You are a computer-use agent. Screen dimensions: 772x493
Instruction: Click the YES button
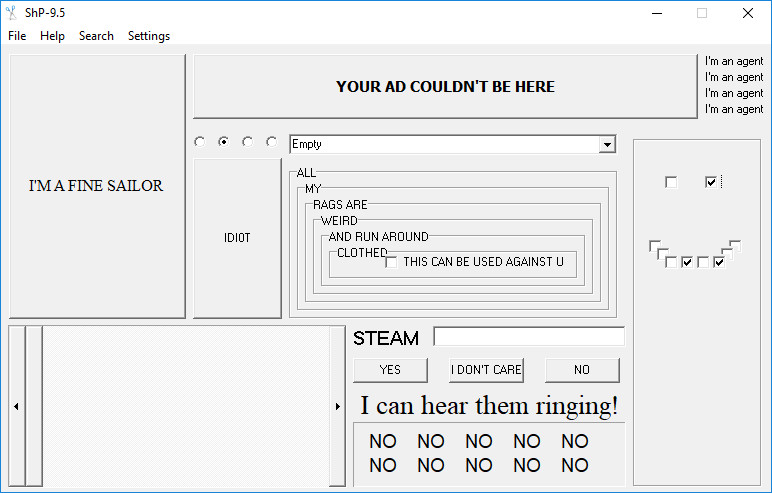pyautogui.click(x=390, y=370)
